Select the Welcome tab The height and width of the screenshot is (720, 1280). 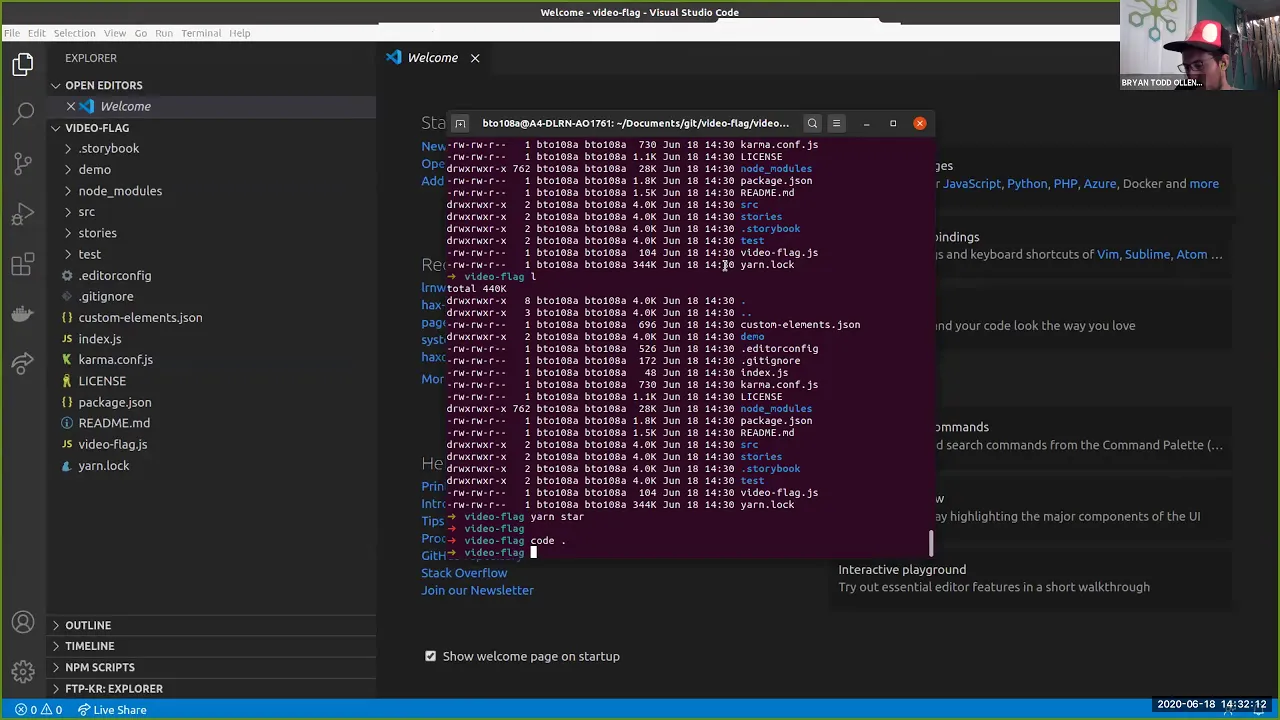pyautogui.click(x=433, y=58)
